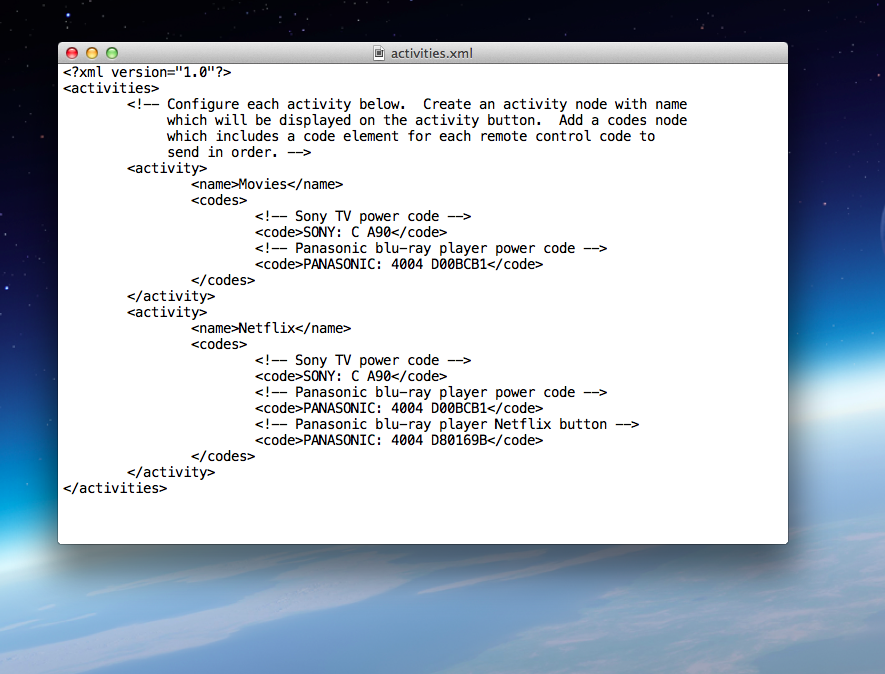Viewport: 885px width, 674px height.
Task: Click Sony TV power comment in Netflix activity
Action: tap(363, 360)
